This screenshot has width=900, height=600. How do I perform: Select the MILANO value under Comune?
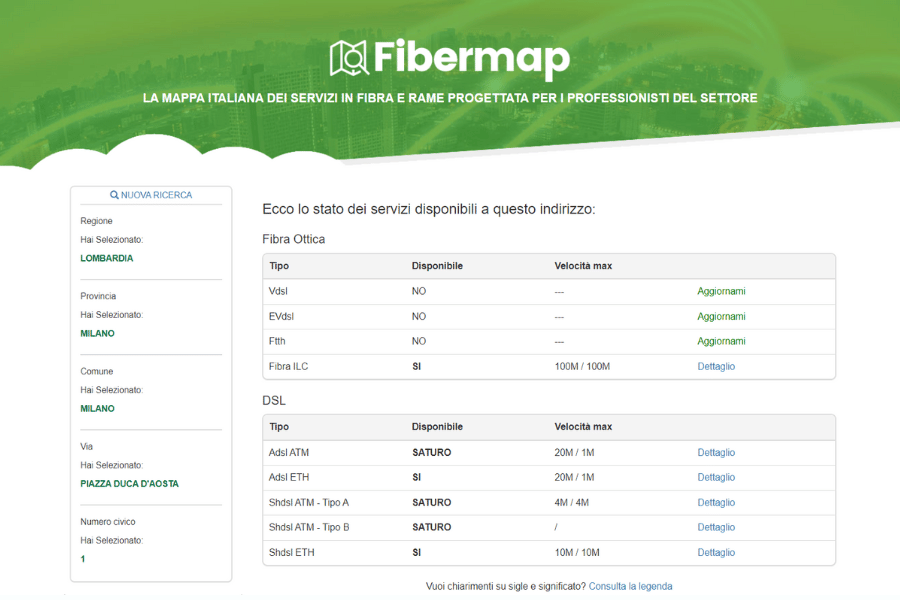pyautogui.click(x=98, y=409)
